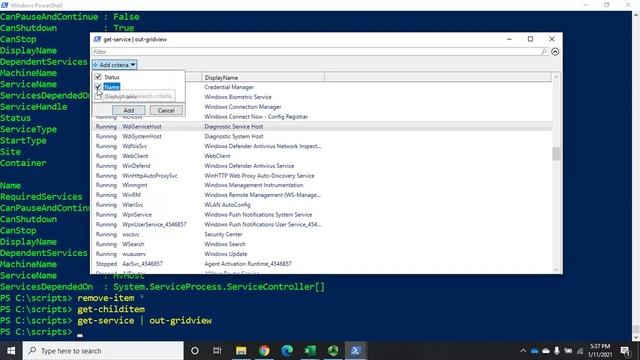640x360 pixels.
Task: Open Excel from the taskbar
Action: point(310,351)
